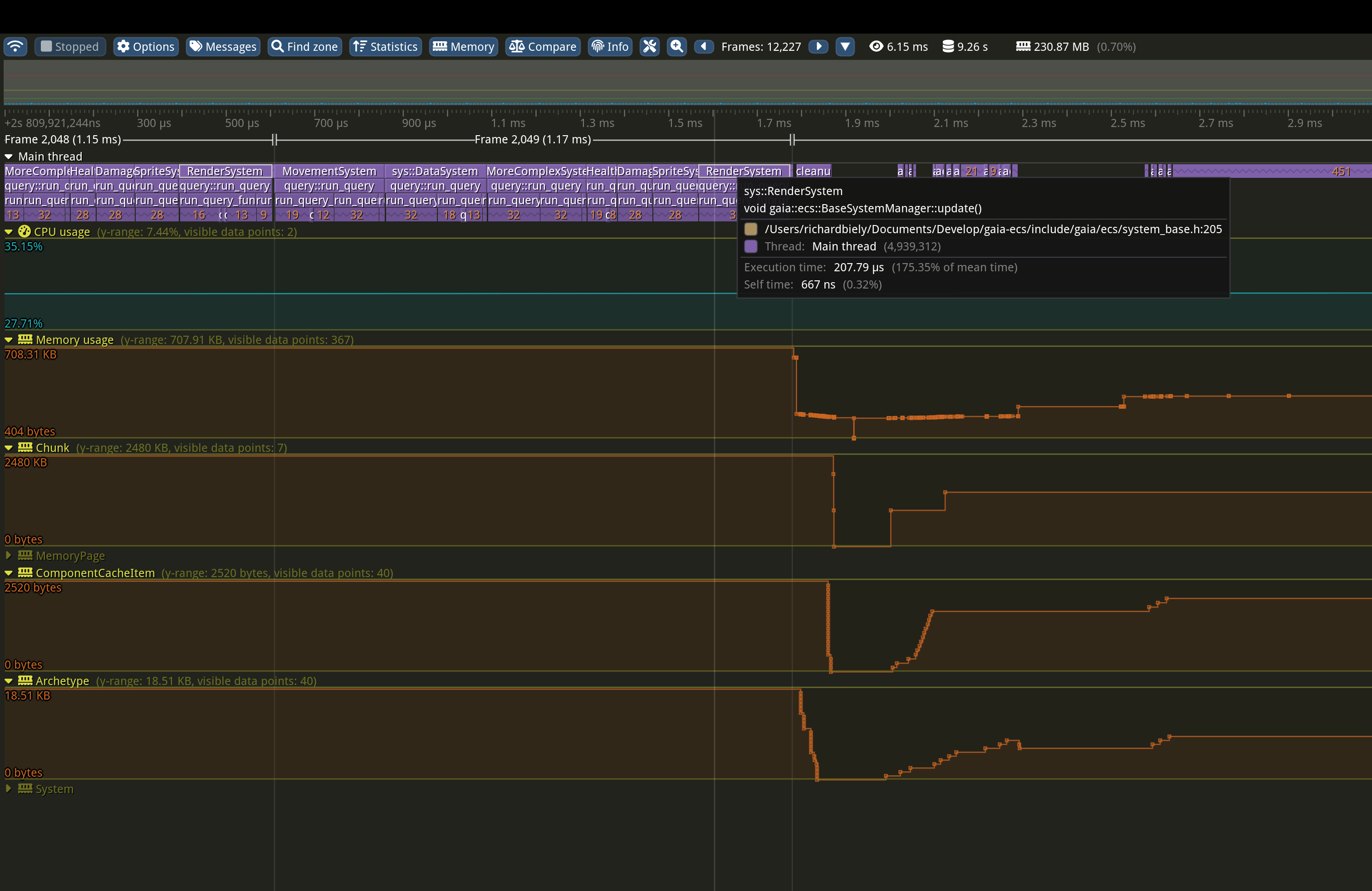Click the Find zone button
The width and height of the screenshot is (1372, 891).
click(x=304, y=47)
